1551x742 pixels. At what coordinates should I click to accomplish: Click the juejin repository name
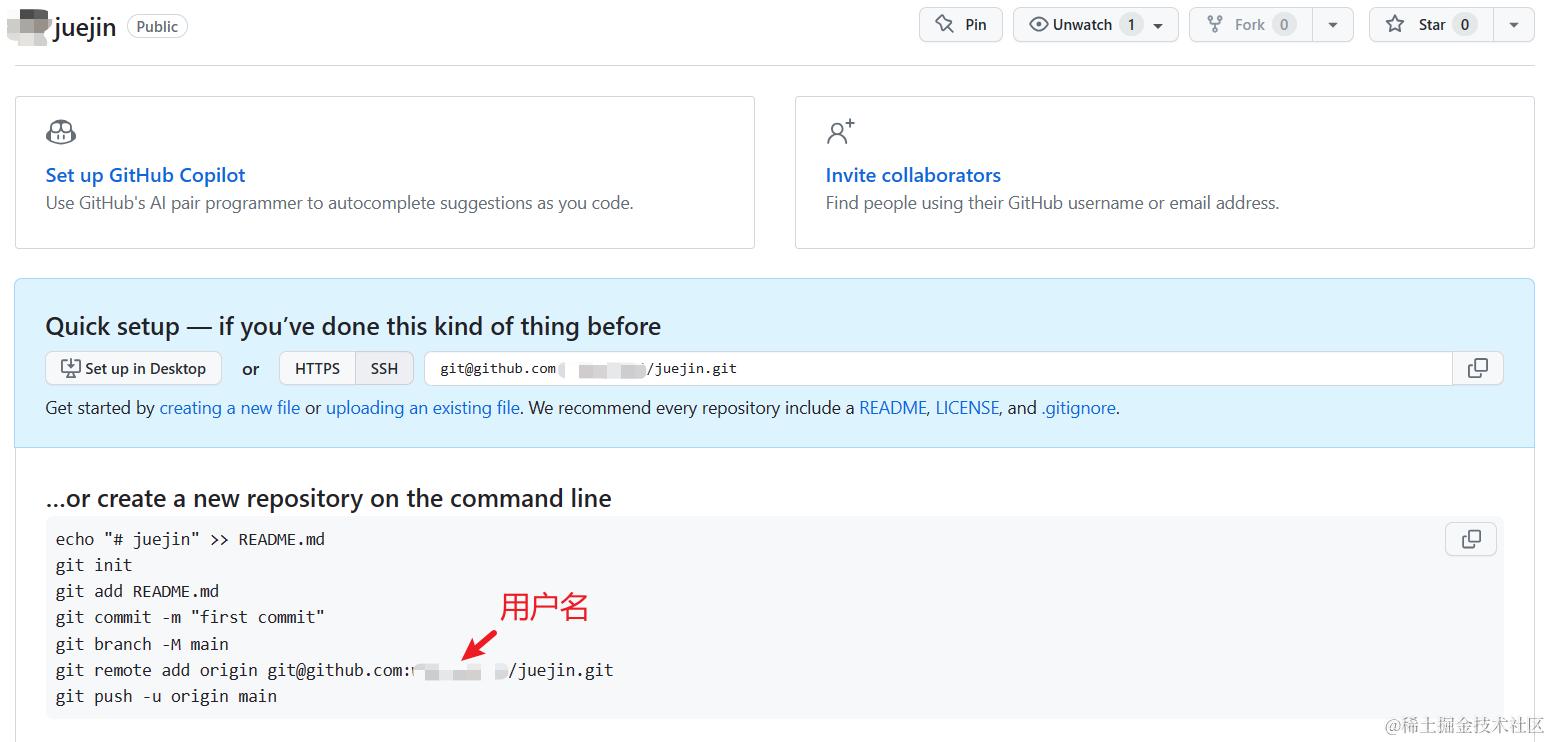pyautogui.click(x=85, y=27)
